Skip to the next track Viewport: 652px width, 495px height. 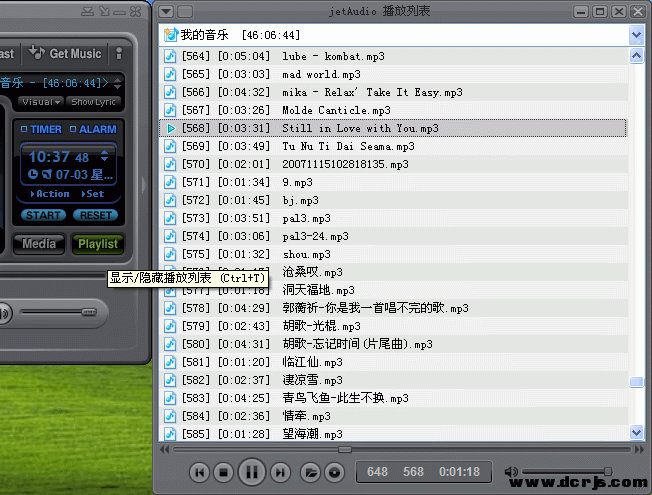[x=281, y=471]
